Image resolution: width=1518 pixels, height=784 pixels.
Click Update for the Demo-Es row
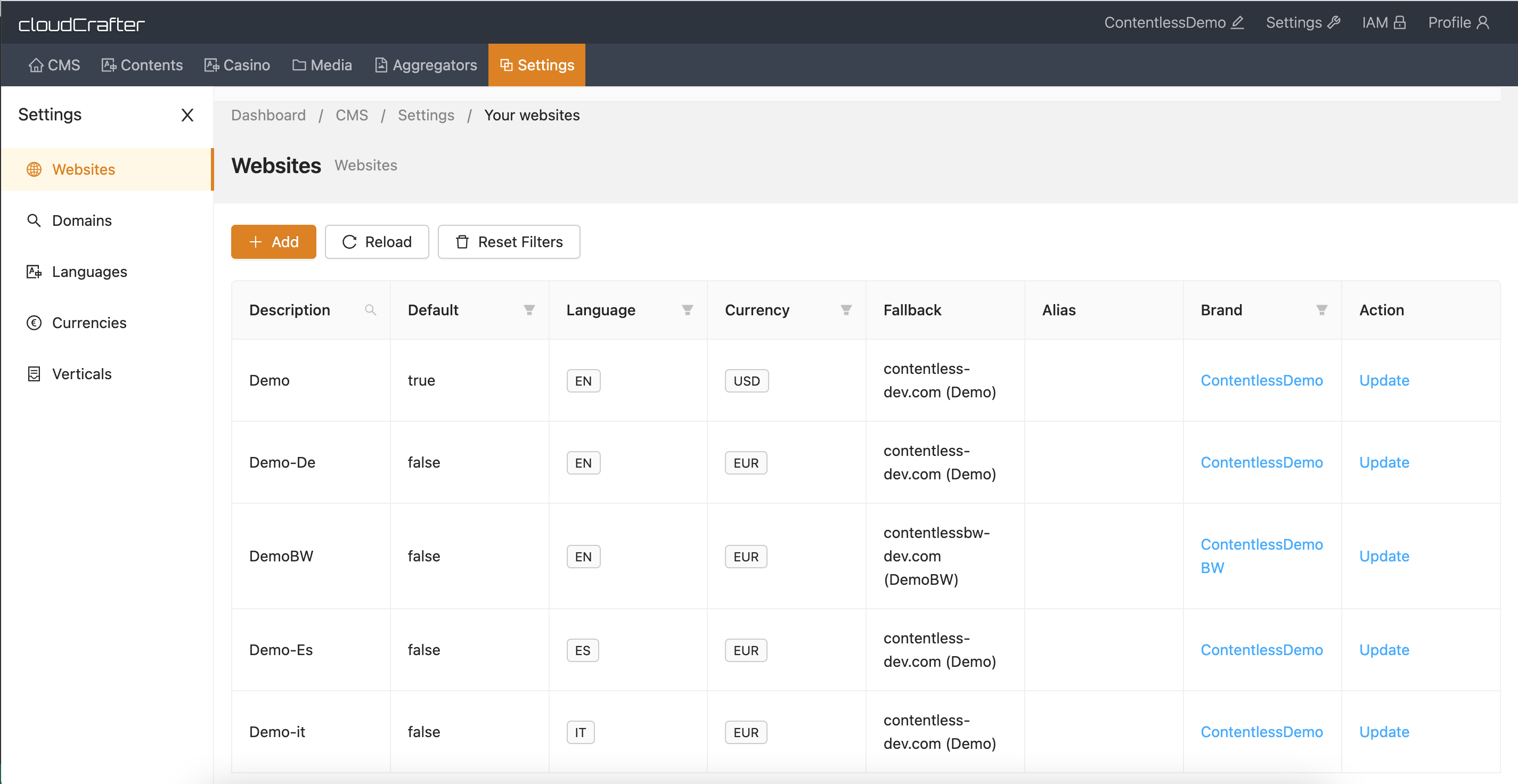[x=1384, y=650]
